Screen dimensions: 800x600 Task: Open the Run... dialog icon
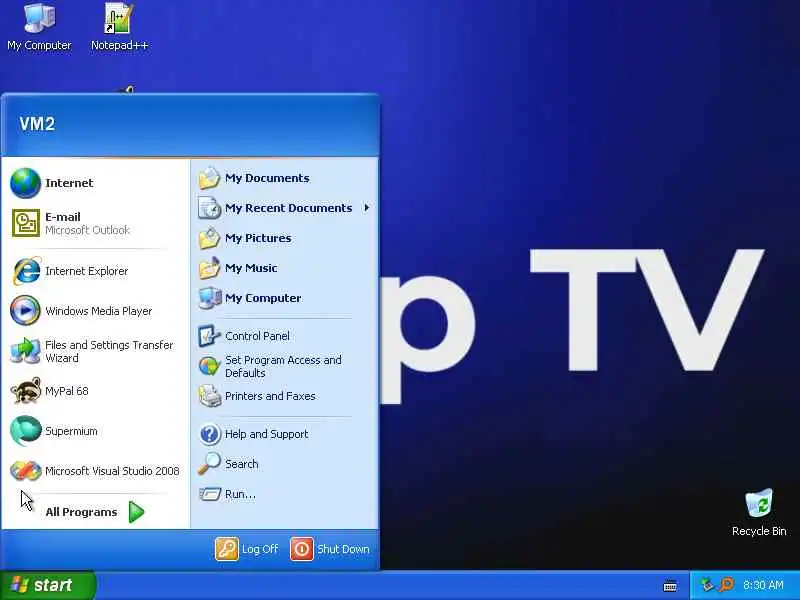pyautogui.click(x=209, y=494)
